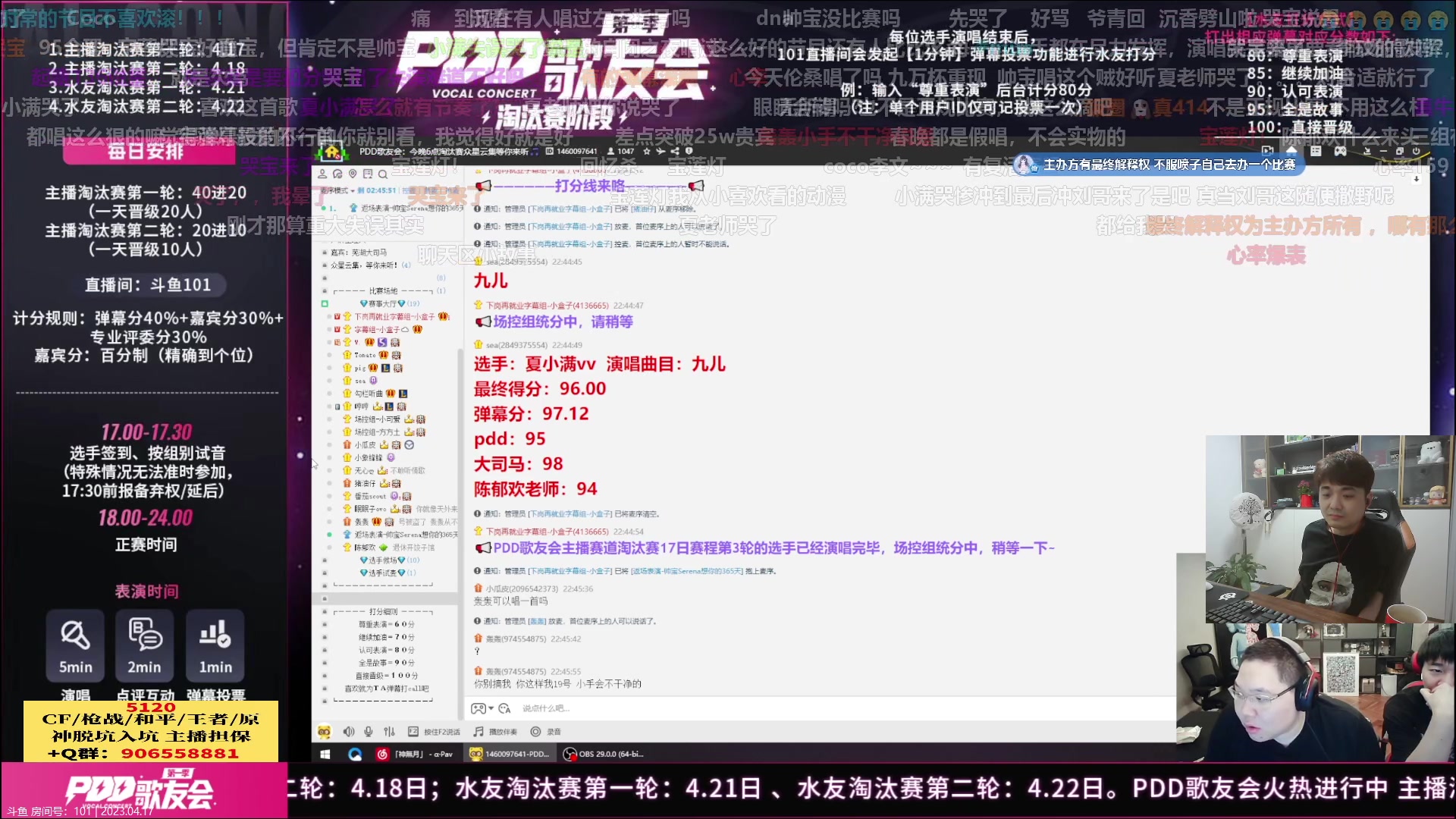This screenshot has height=819, width=1456.
Task: Switch to the NetEase music taskbar item
Action: click(x=415, y=754)
